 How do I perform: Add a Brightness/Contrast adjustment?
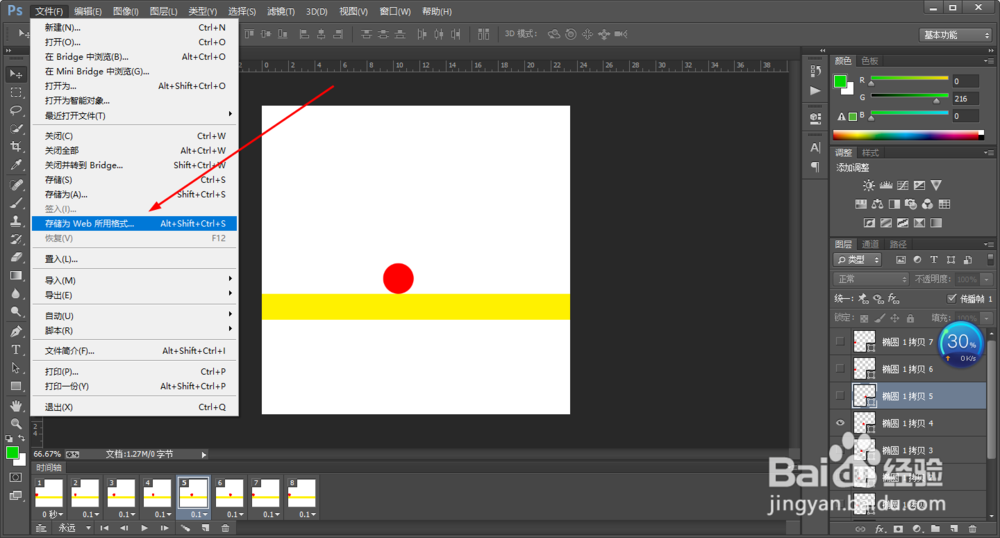tap(869, 185)
